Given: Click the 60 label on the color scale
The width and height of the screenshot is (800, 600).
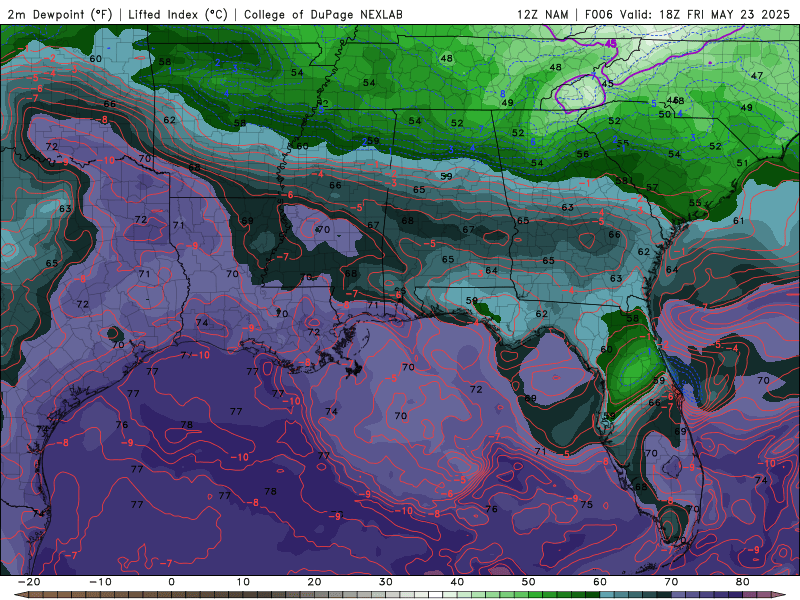Looking at the screenshot, I should tap(600, 582).
